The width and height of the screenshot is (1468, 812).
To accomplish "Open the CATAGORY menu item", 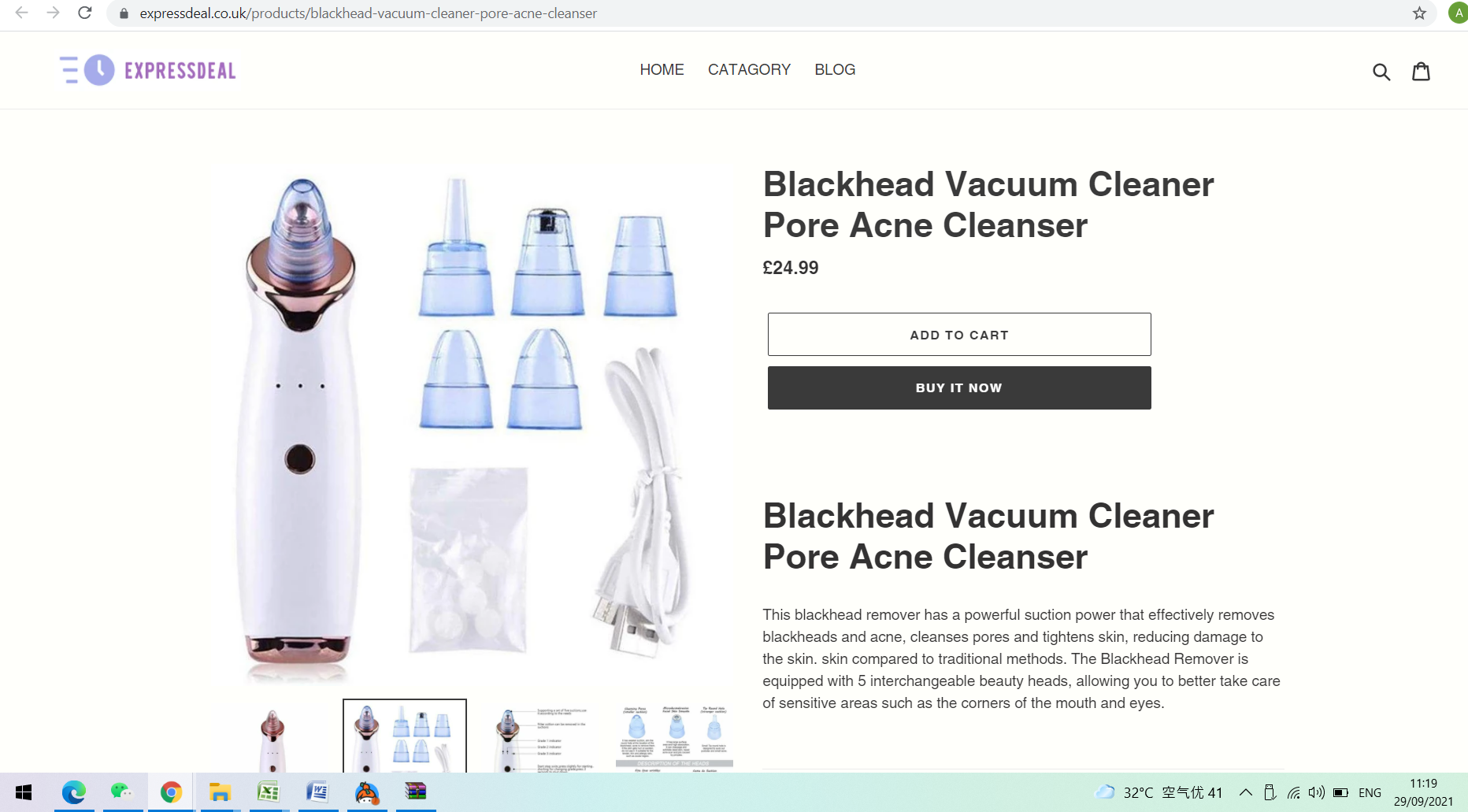I will (x=749, y=70).
